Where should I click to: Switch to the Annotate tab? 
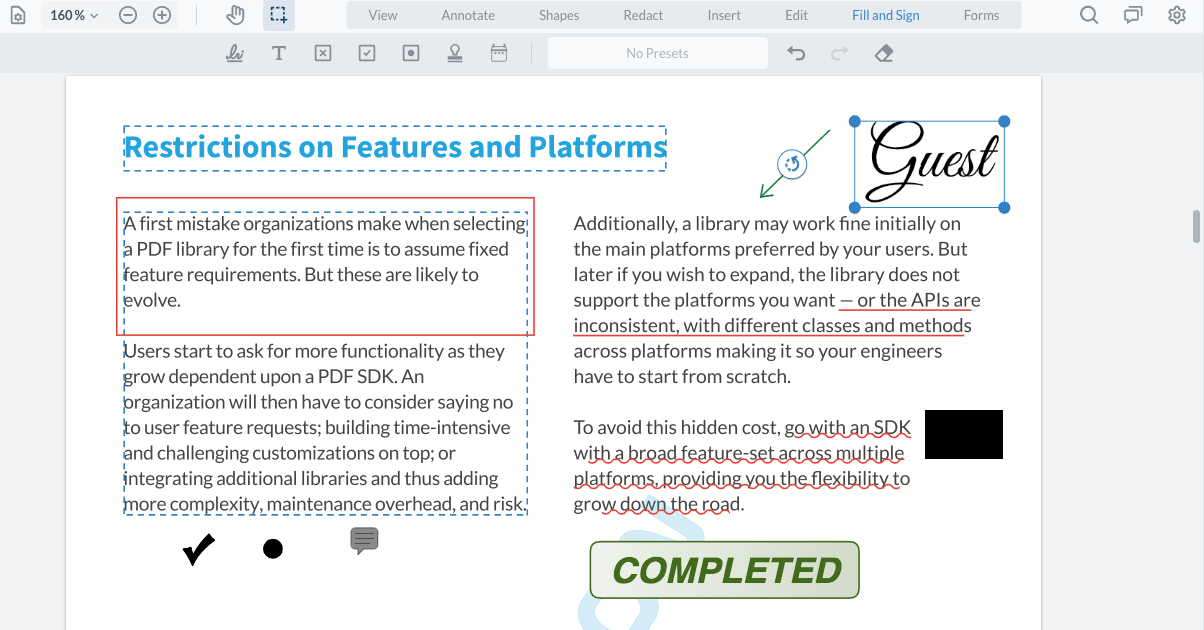(x=468, y=15)
